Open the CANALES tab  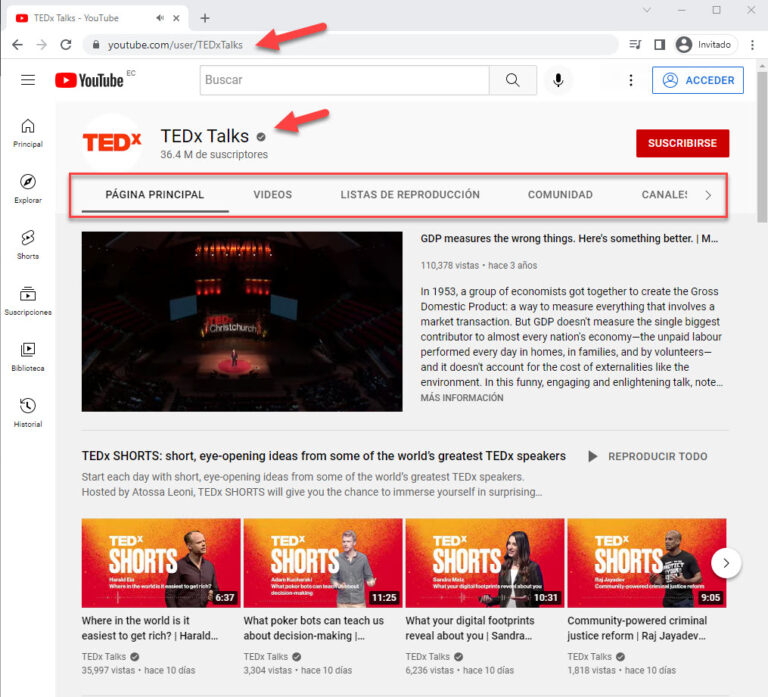(x=664, y=194)
